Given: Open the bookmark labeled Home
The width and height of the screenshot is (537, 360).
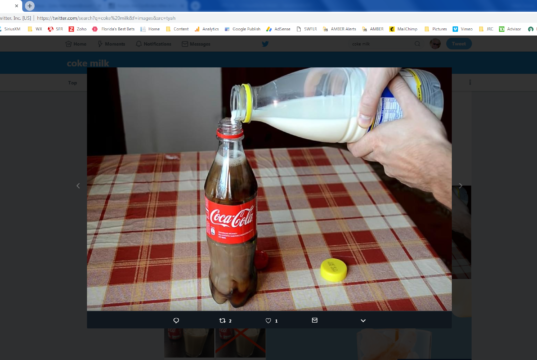Looking at the screenshot, I should coord(150,29).
